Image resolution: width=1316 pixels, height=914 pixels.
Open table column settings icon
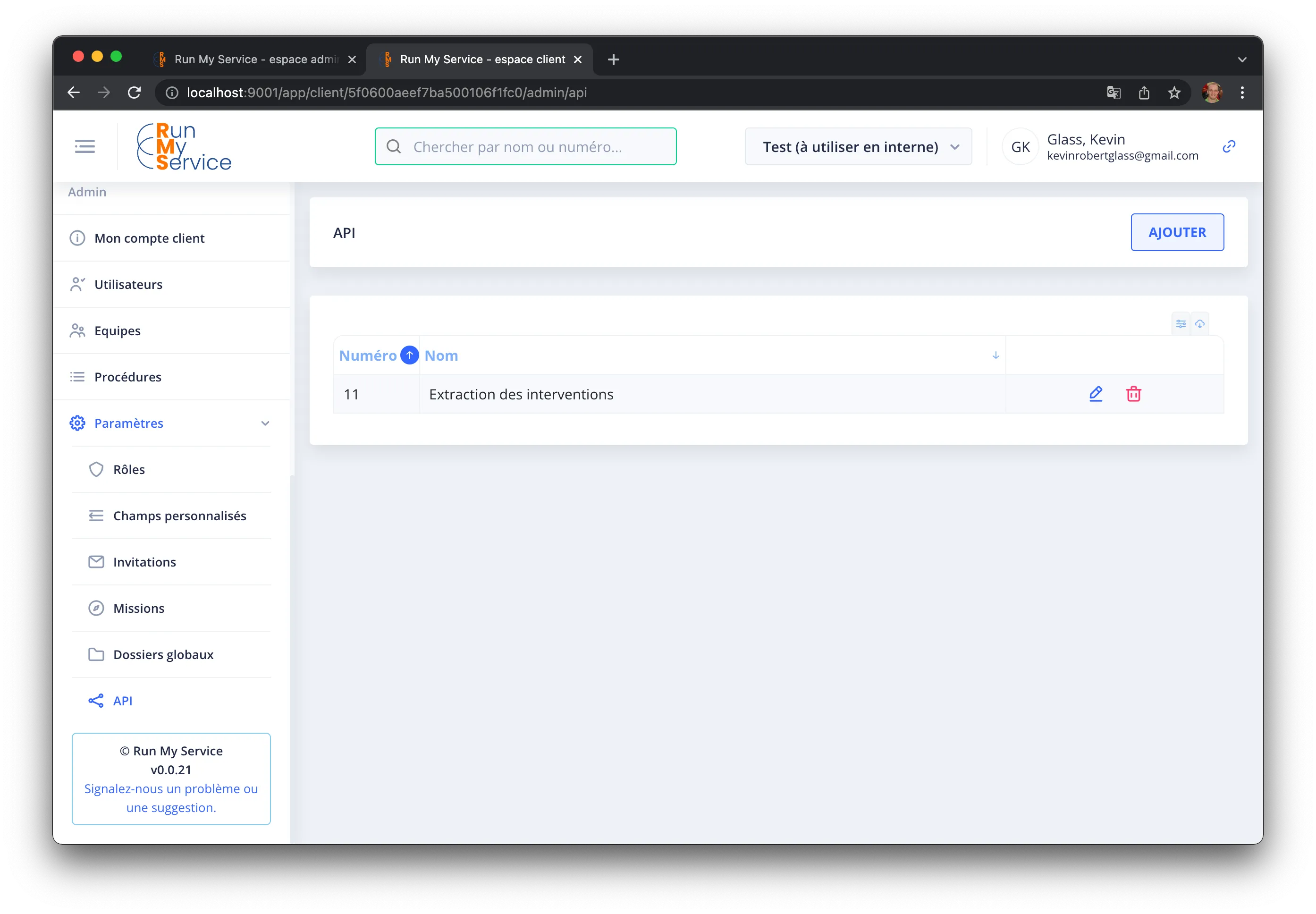[1181, 323]
